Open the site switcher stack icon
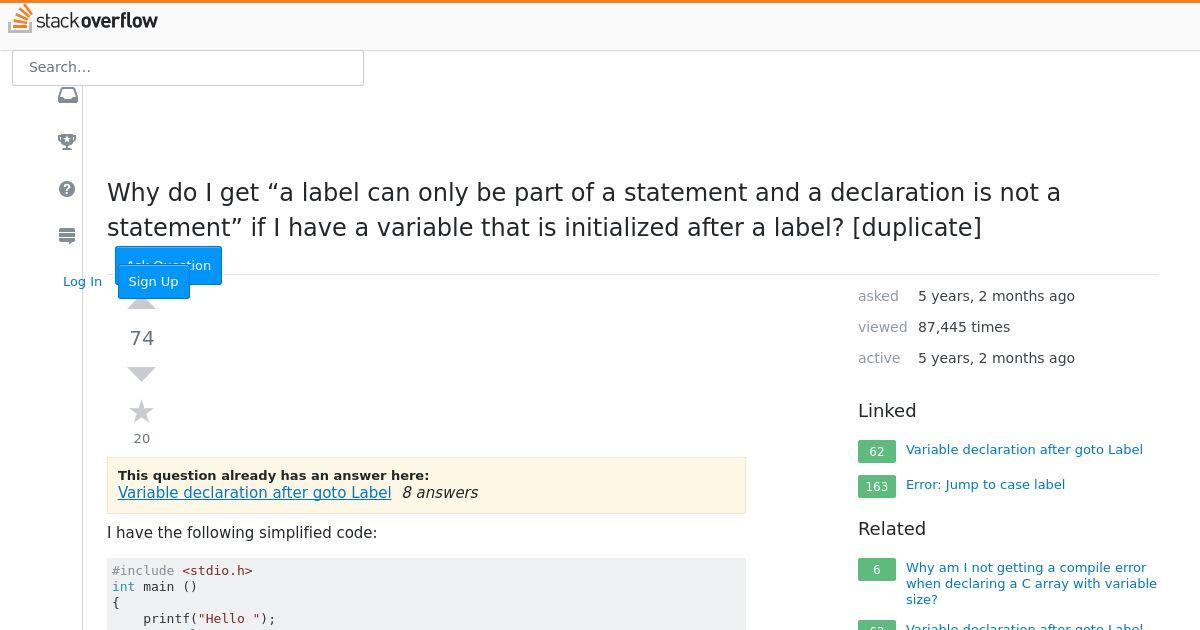The width and height of the screenshot is (1200, 630). [x=67, y=236]
